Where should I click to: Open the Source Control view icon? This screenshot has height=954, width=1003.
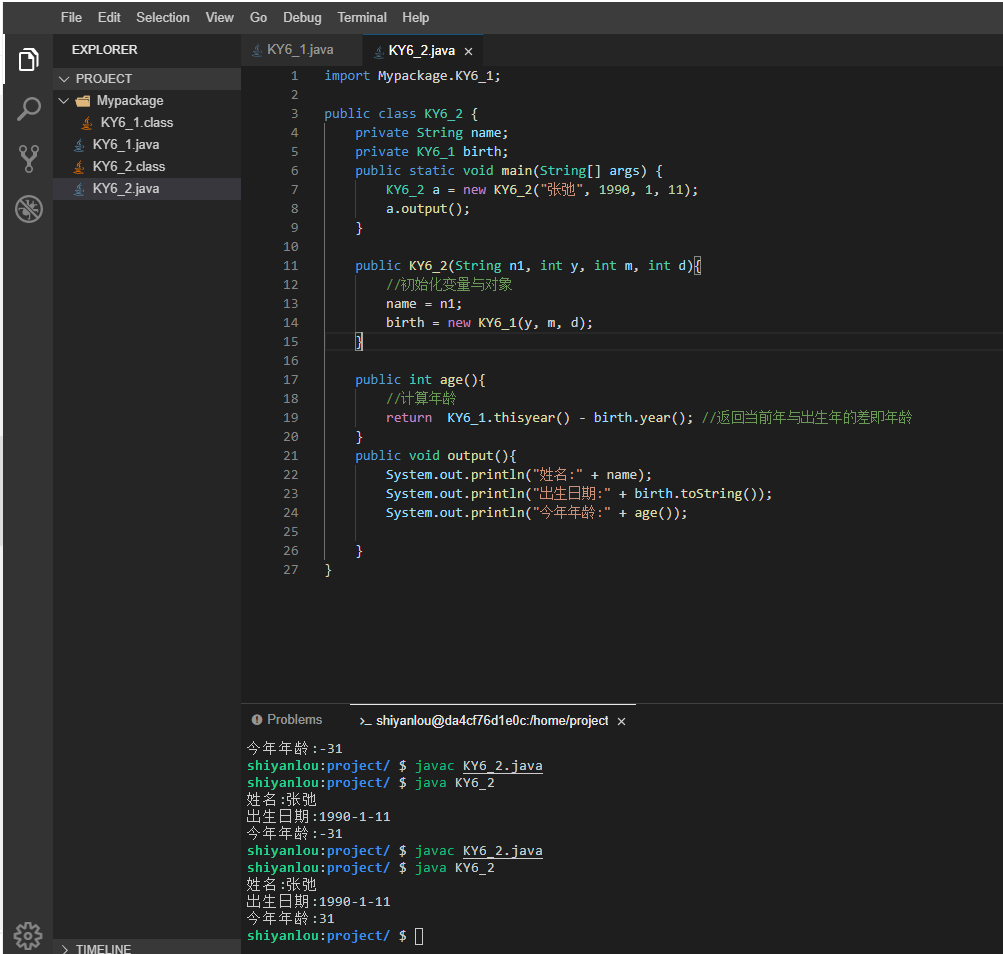click(28, 158)
